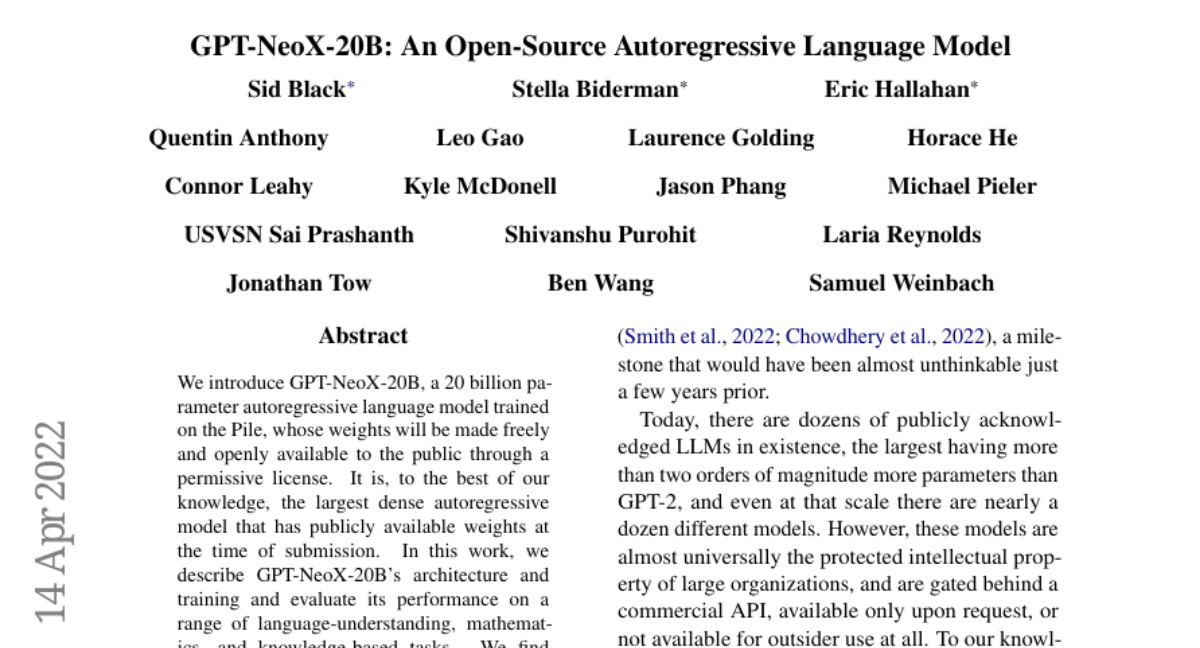Click author name Connor Leahy
The image size is (1200, 648).
(x=238, y=187)
